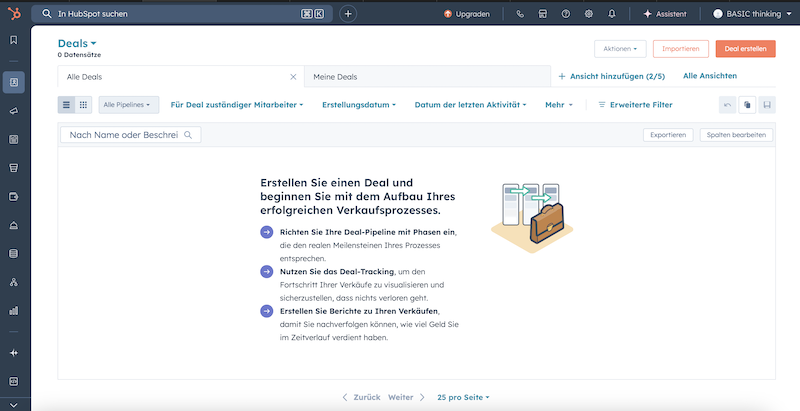Open the CRM contacts sidebar icon
Image resolution: width=800 pixels, height=411 pixels.
(x=14, y=82)
